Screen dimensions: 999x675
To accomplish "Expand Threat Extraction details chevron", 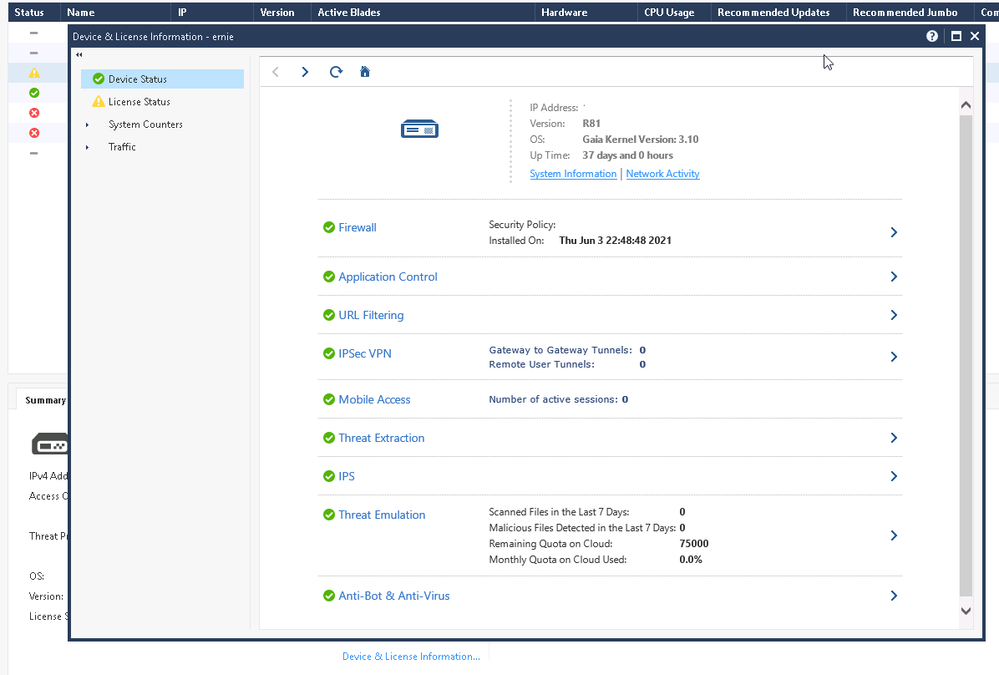I will pyautogui.click(x=894, y=438).
